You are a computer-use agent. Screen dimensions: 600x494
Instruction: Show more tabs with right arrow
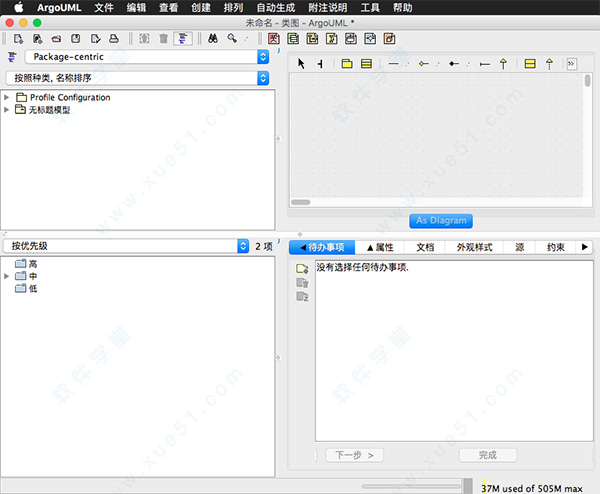click(x=585, y=247)
